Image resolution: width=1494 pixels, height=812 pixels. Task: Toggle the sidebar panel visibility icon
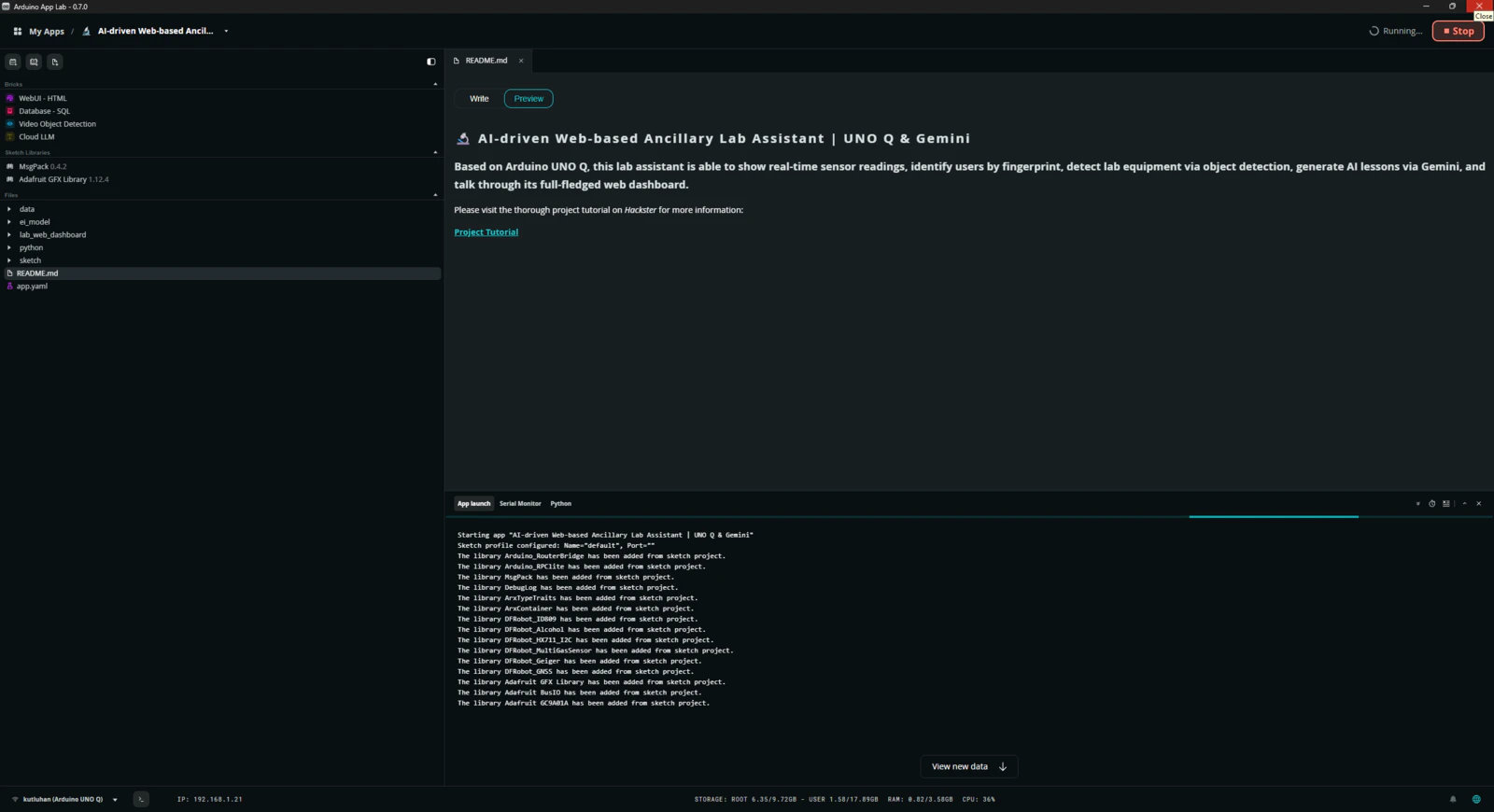431,62
